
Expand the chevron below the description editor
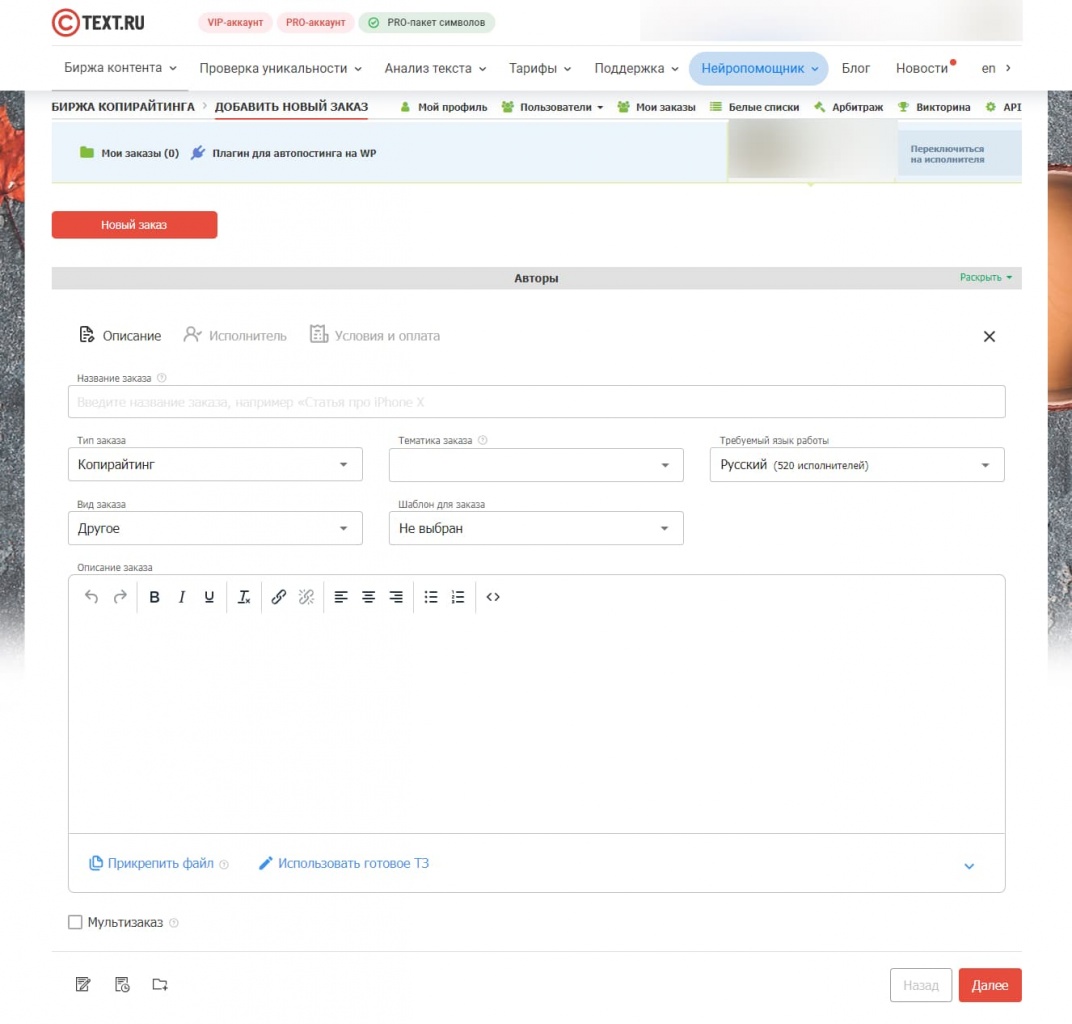(x=969, y=866)
